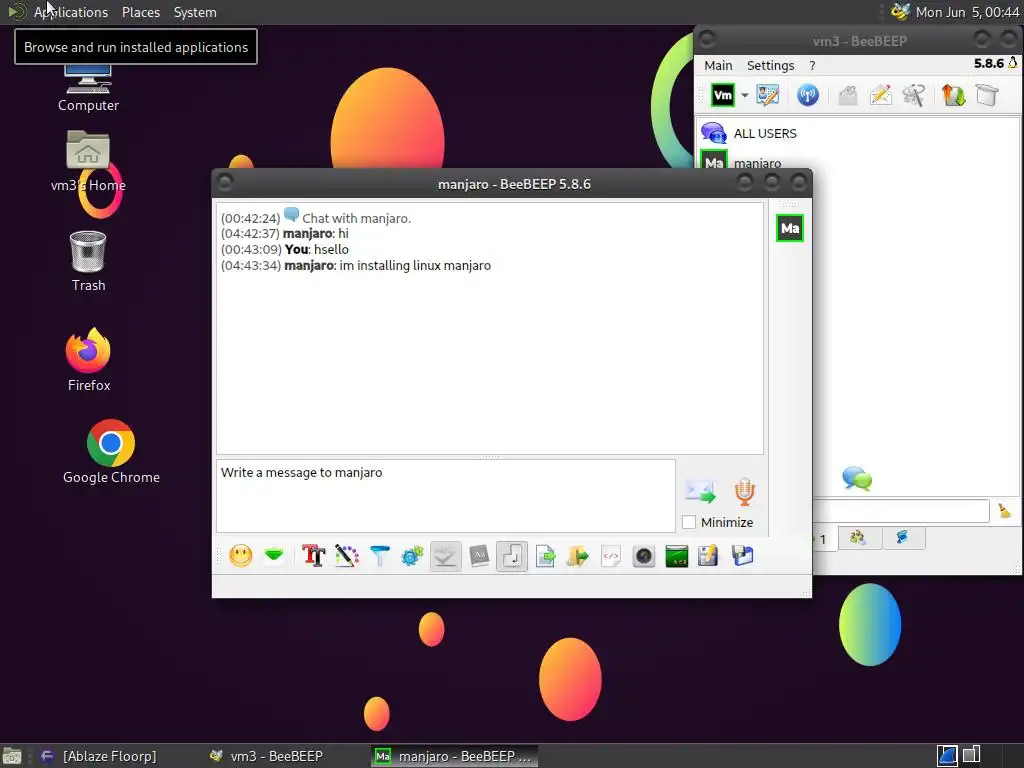
Task: Click the gray group tools icon
Action: click(x=914, y=95)
